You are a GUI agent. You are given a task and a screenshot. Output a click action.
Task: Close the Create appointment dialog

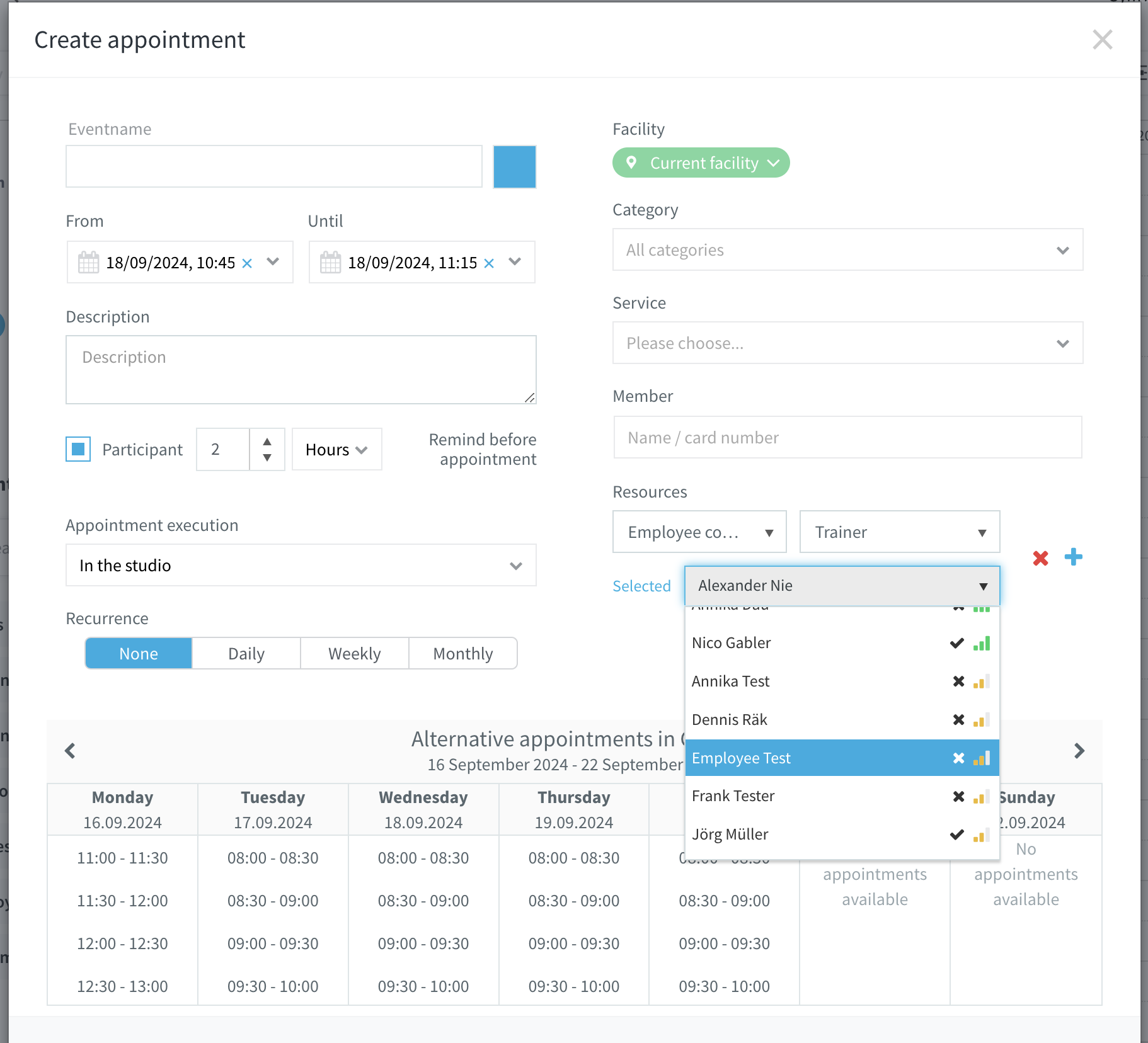coord(1102,40)
